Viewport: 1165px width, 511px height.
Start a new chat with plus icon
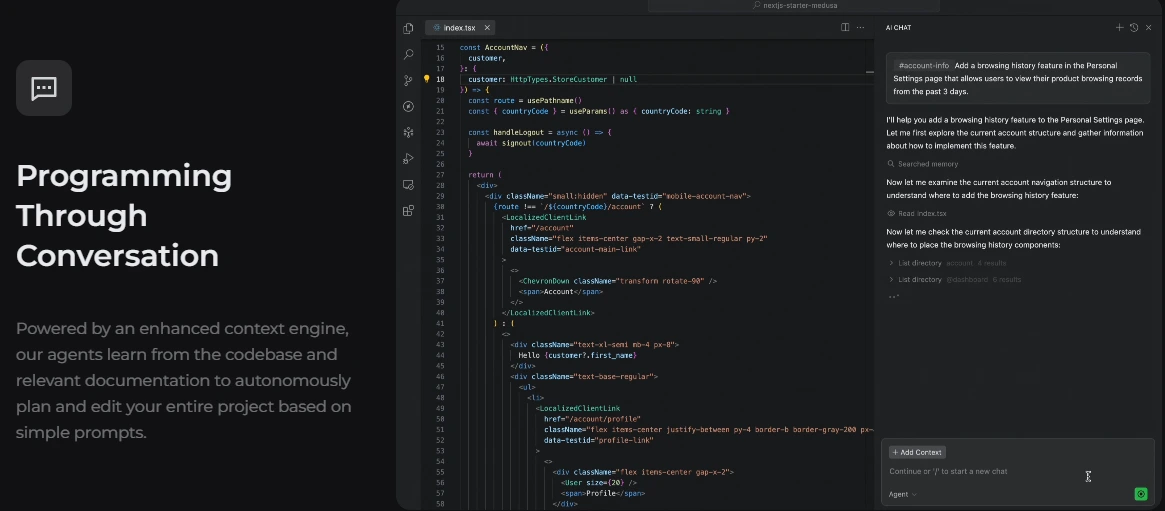[1119, 27]
